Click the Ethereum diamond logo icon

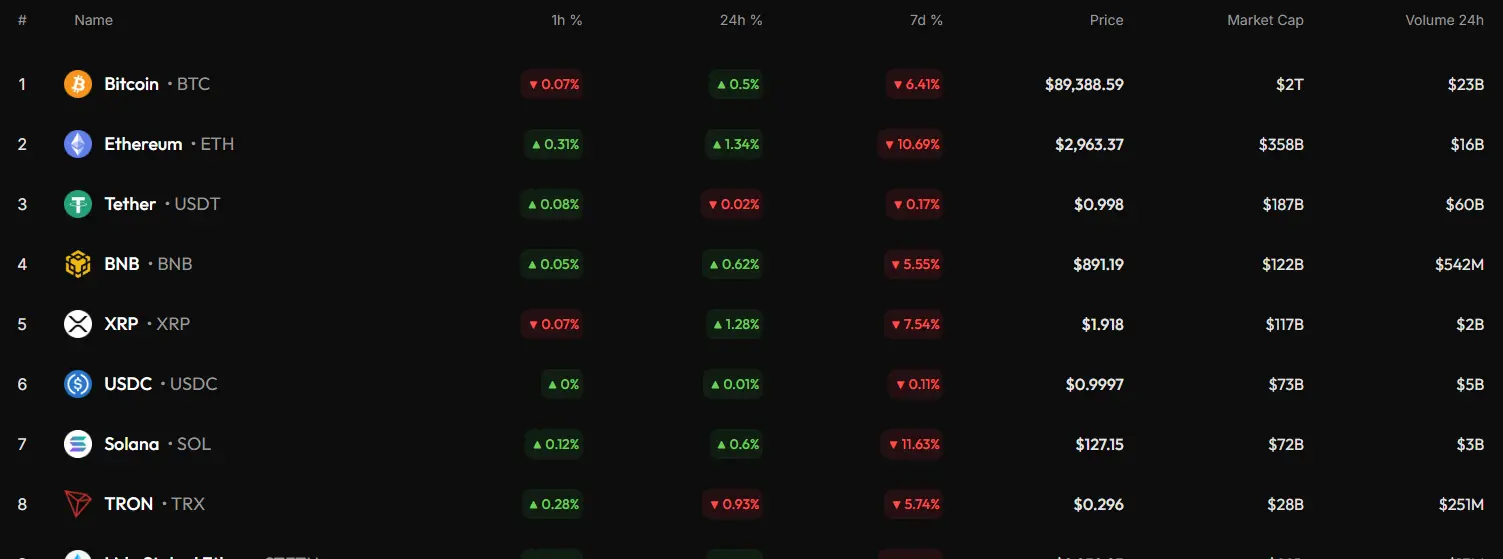point(78,144)
